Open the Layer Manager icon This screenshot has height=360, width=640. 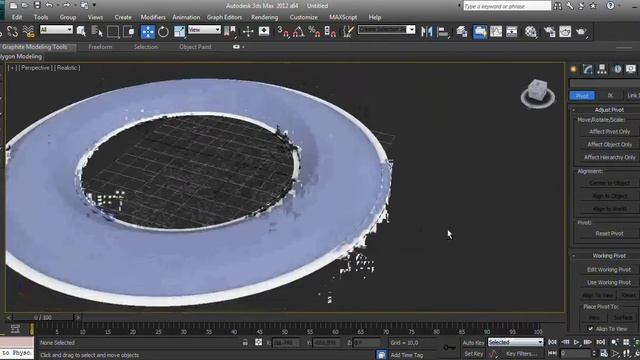pos(462,31)
